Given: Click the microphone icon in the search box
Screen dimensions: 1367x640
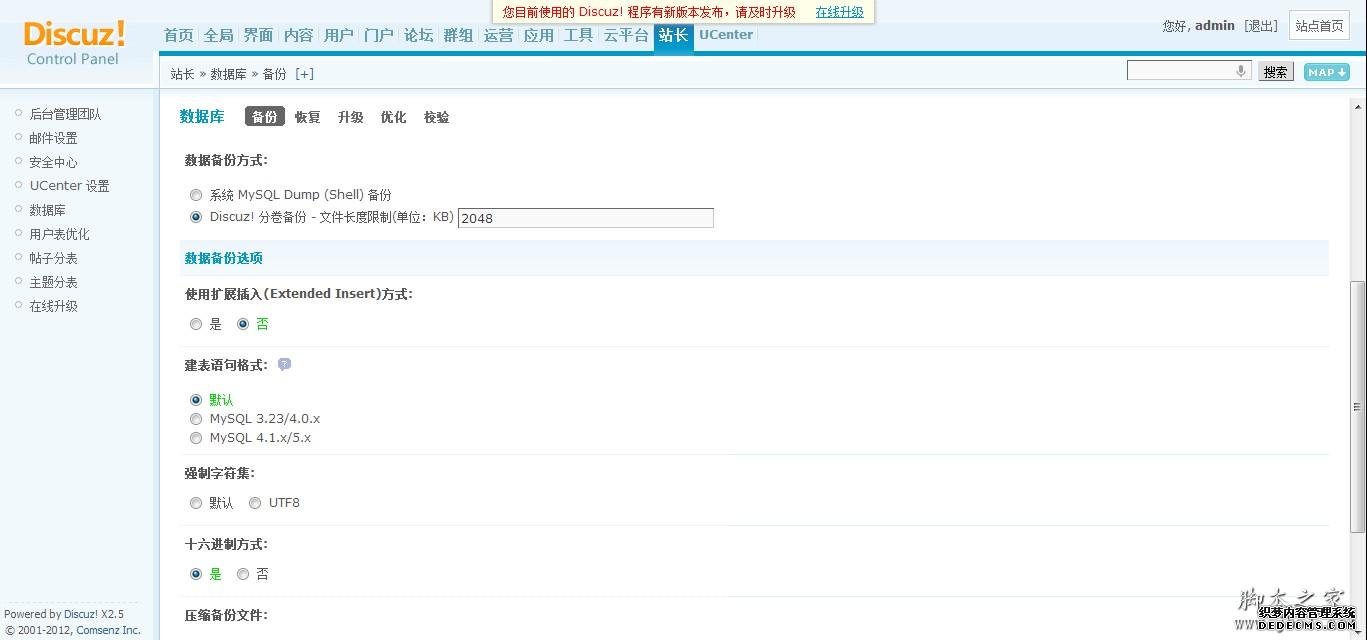Looking at the screenshot, I should pos(1241,71).
